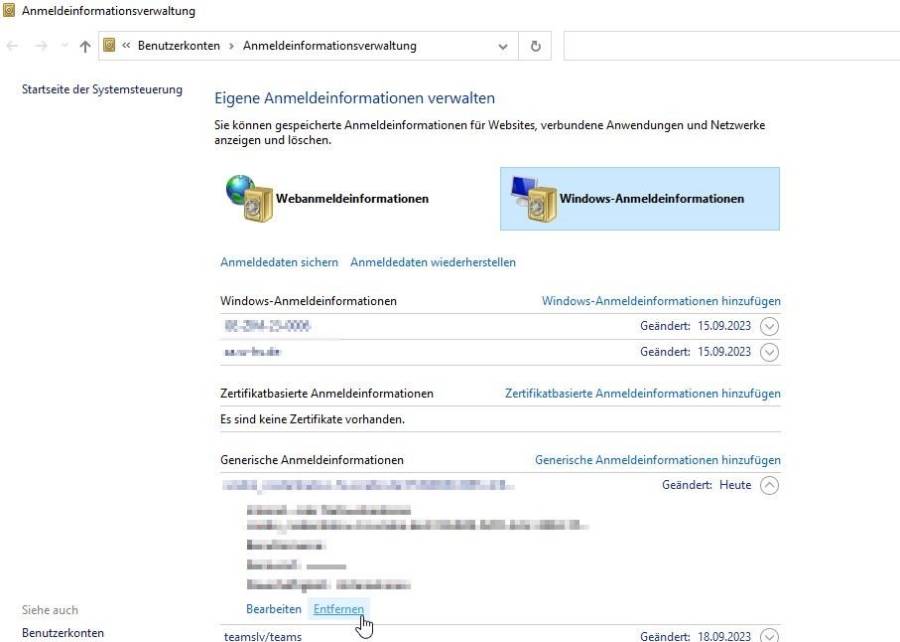Viewport: 900px width, 642px height.
Task: Click the blurred second Windows credential name
Action: click(252, 352)
